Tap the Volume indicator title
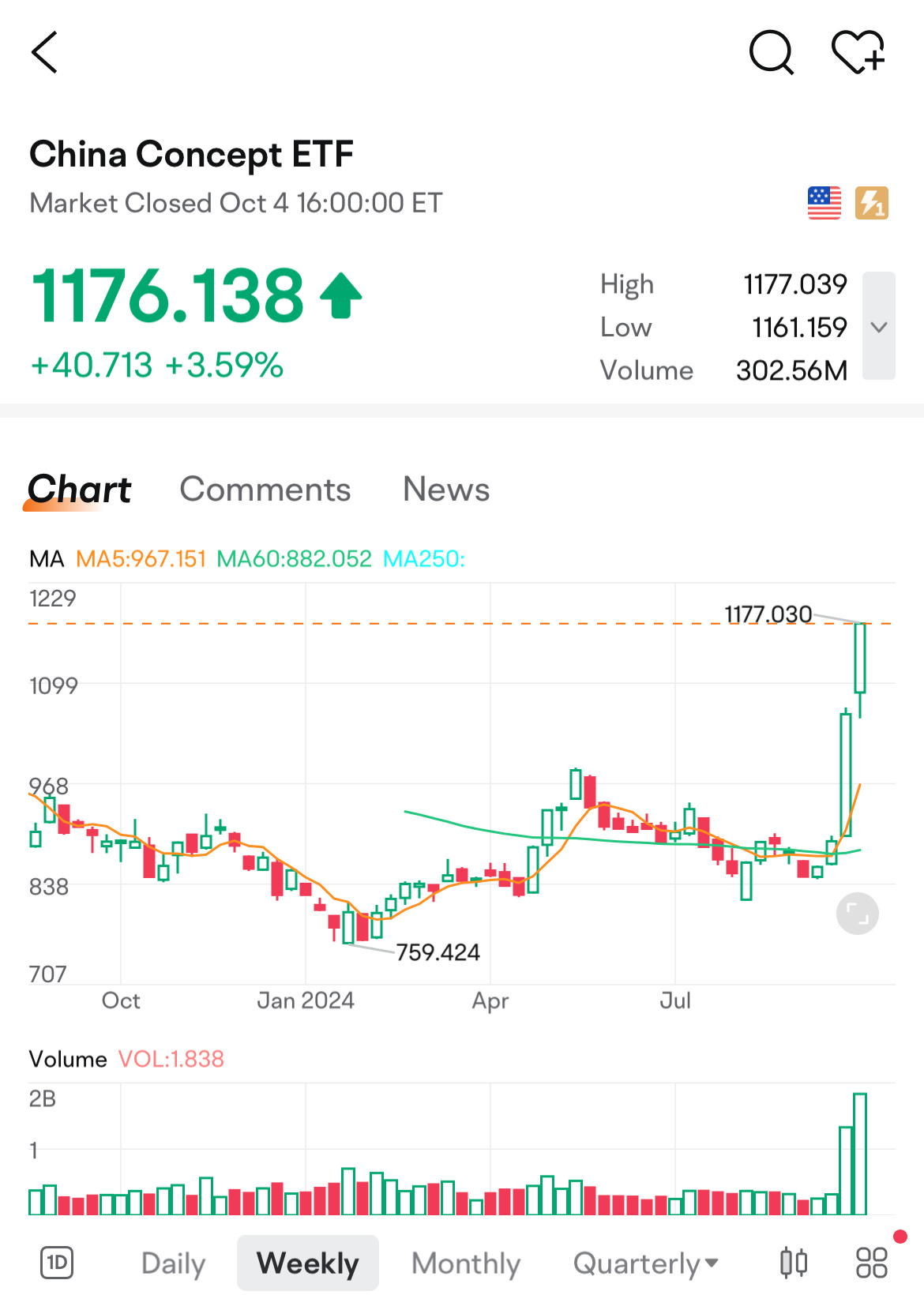The width and height of the screenshot is (924, 1310). pos(68,1059)
